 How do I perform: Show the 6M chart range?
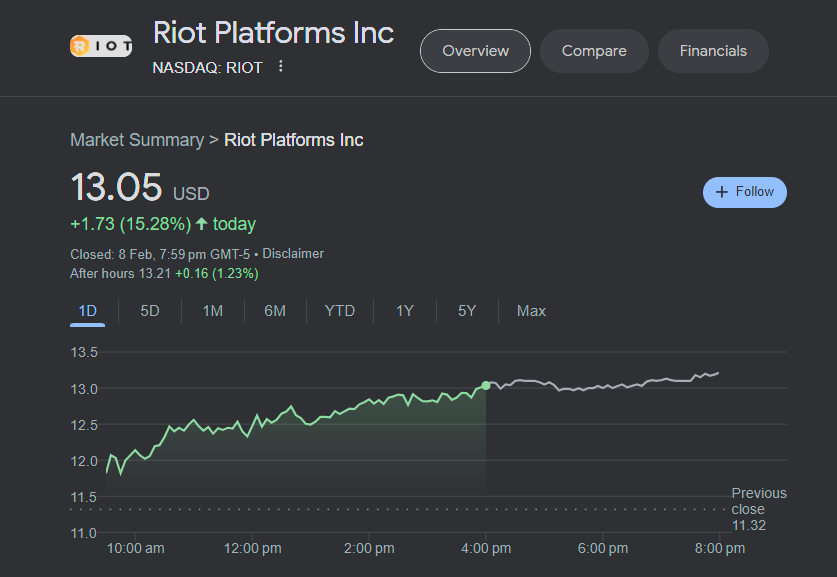(275, 311)
